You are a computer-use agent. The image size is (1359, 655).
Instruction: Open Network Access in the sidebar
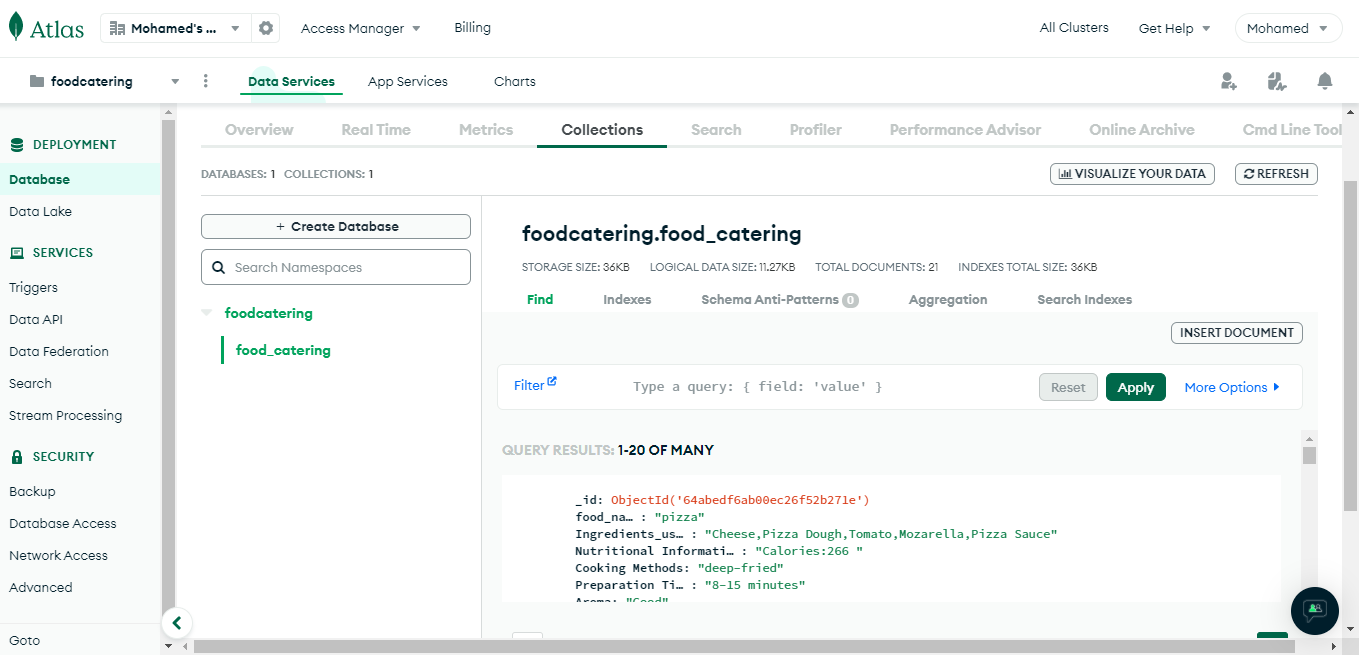click(x=58, y=556)
